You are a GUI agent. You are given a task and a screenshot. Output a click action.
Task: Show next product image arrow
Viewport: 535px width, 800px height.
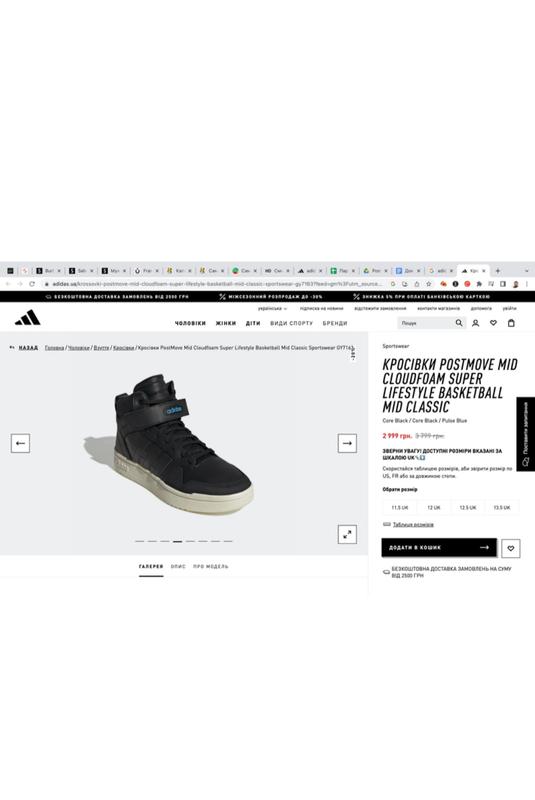pyautogui.click(x=347, y=443)
